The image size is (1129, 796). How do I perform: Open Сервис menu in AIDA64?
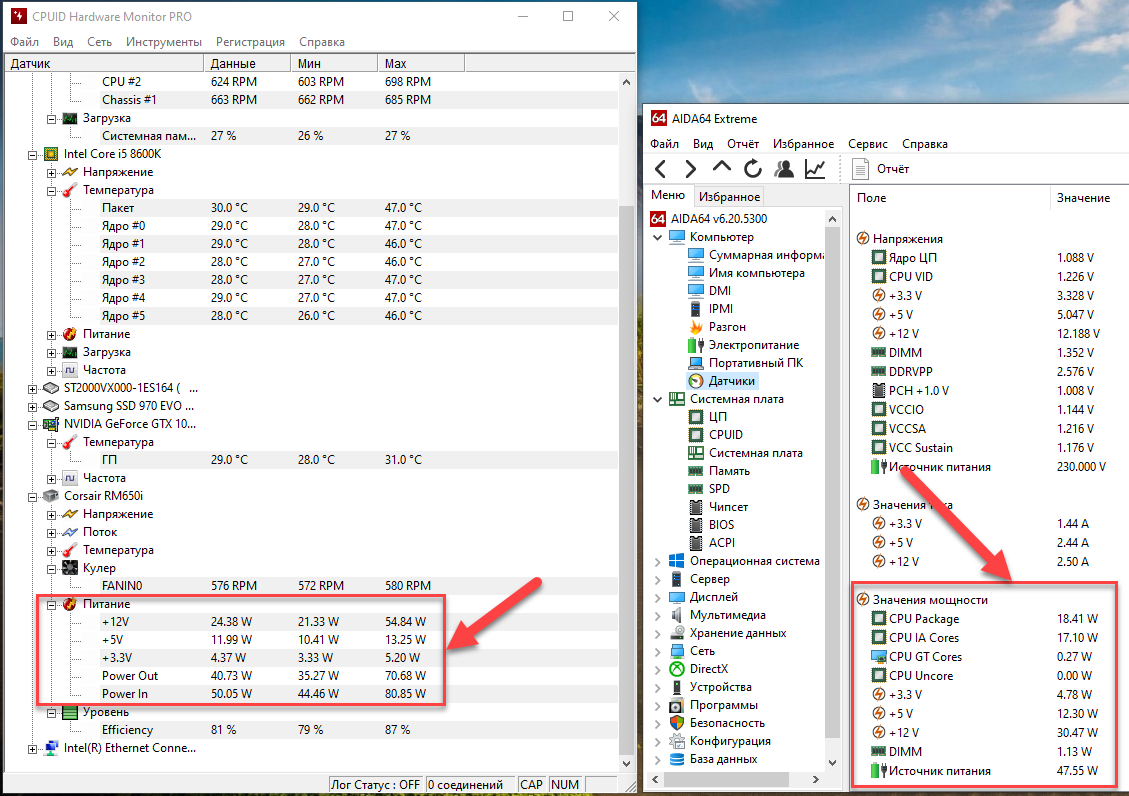pyautogui.click(x=868, y=144)
